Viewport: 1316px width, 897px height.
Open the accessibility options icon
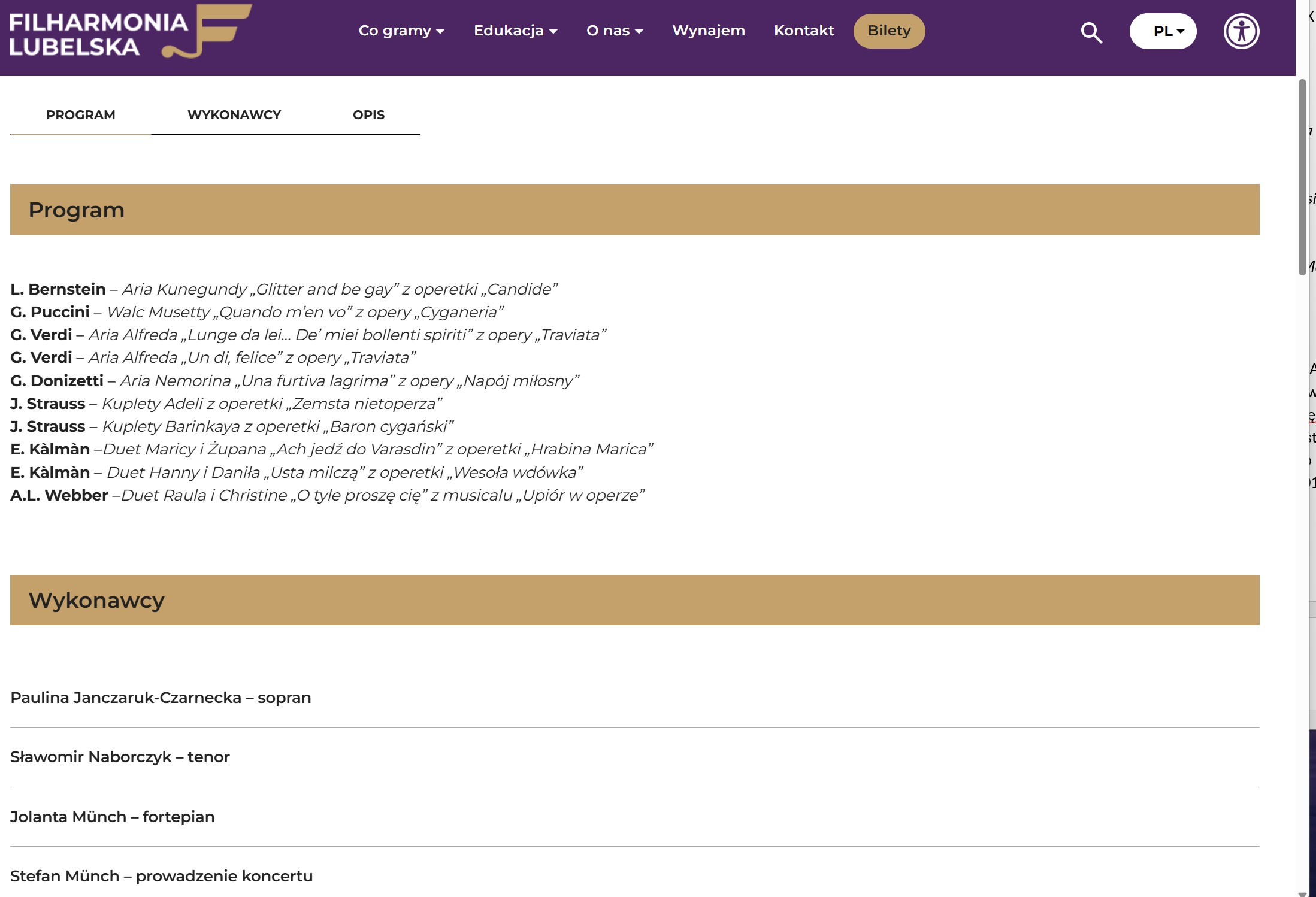click(x=1241, y=31)
